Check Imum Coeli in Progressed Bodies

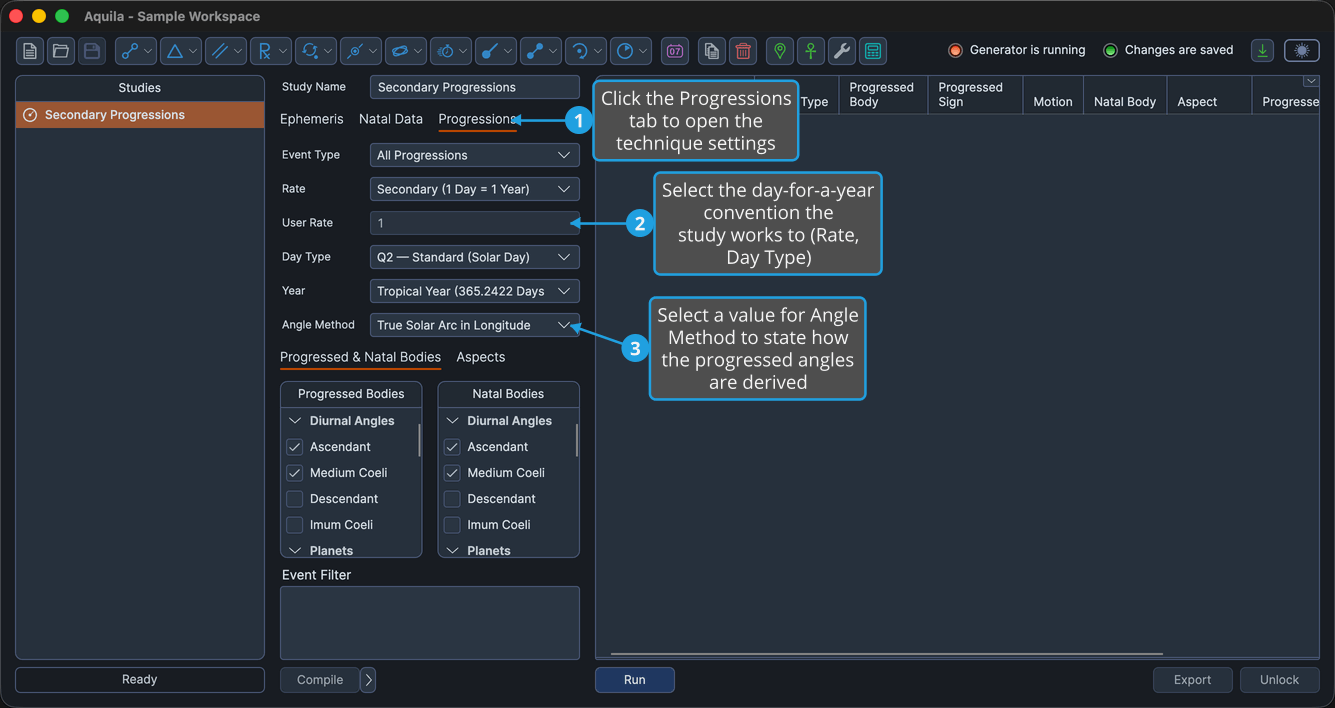[x=295, y=525]
